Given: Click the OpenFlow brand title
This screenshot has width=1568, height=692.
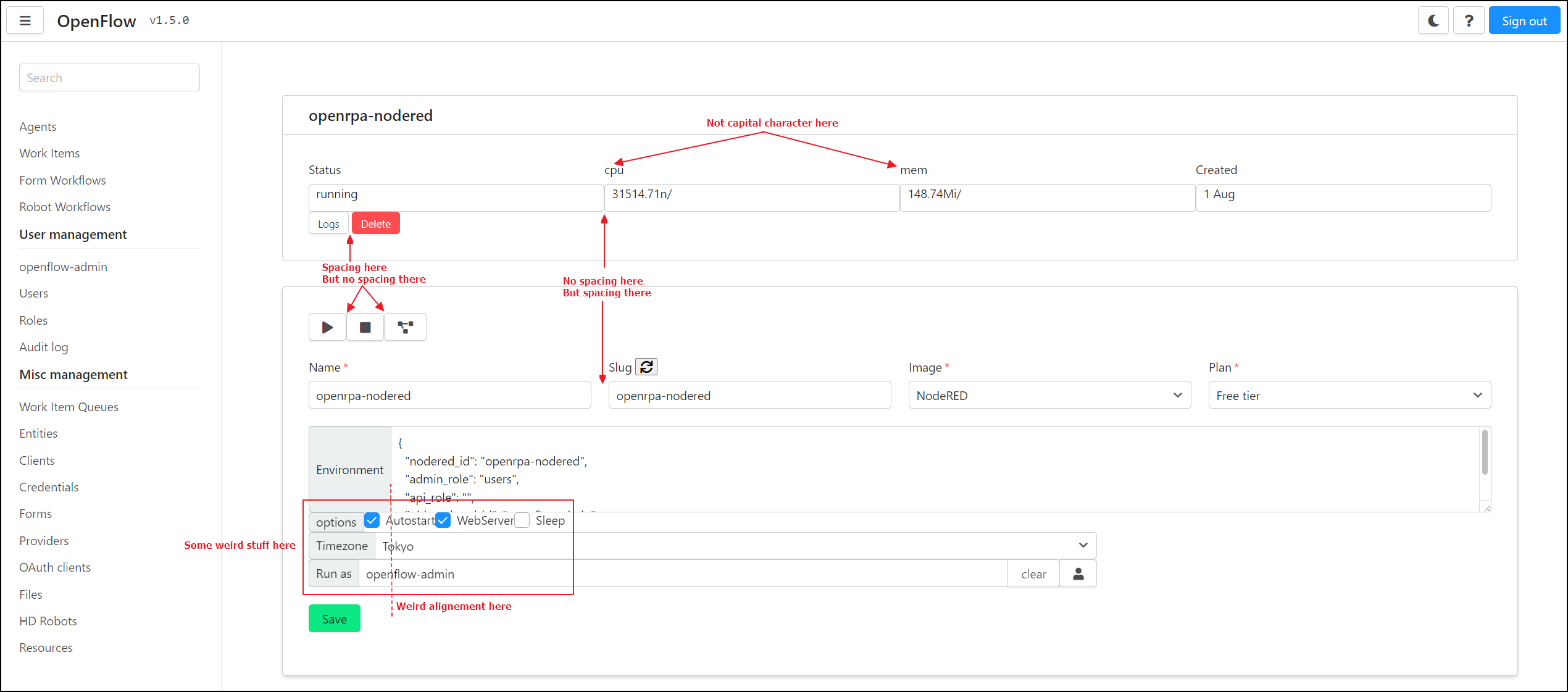Looking at the screenshot, I should 96,21.
